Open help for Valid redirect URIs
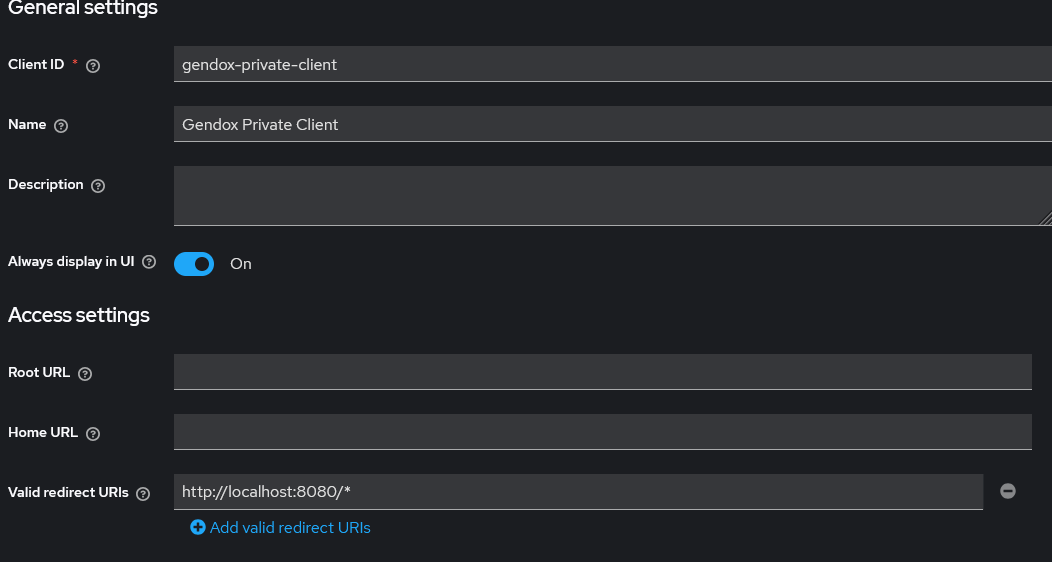Viewport: 1052px width, 562px height. point(143,494)
